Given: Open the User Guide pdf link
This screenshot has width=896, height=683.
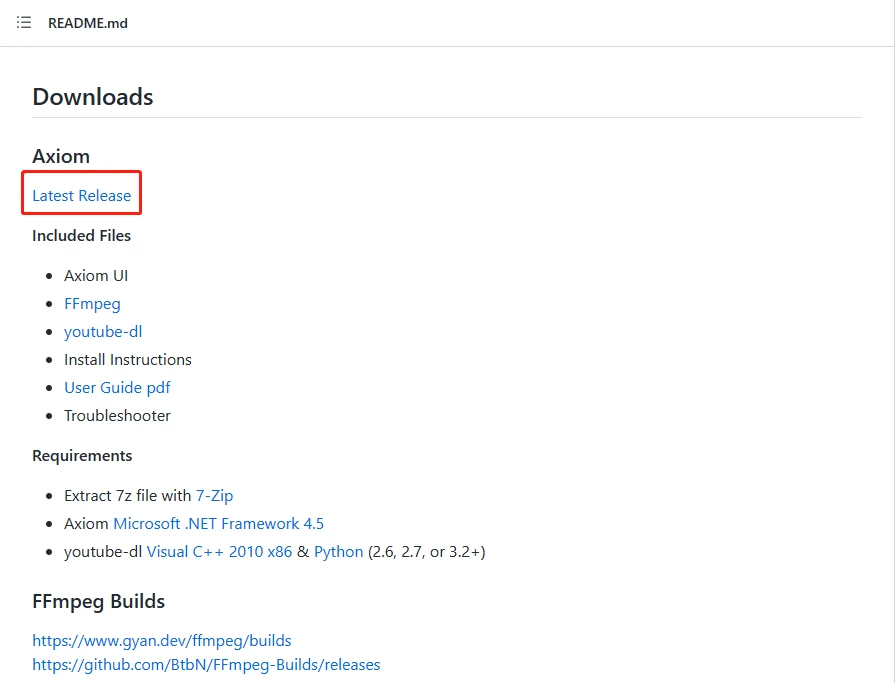Looking at the screenshot, I should [x=117, y=387].
